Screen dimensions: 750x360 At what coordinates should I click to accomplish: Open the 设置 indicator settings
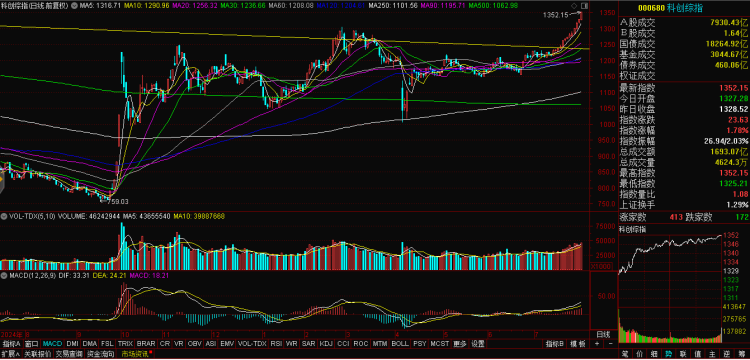point(477,344)
